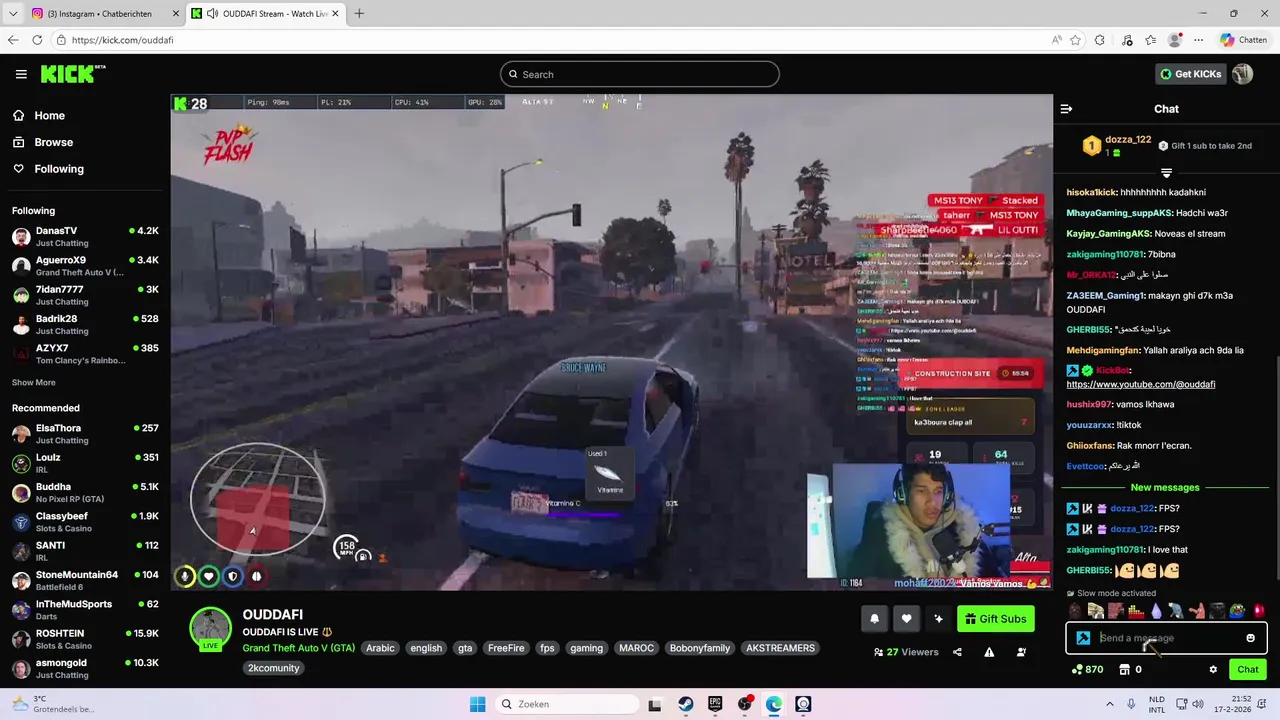Collapse the chat panel arrow icon
This screenshot has width=1280, height=720.
click(x=1066, y=109)
